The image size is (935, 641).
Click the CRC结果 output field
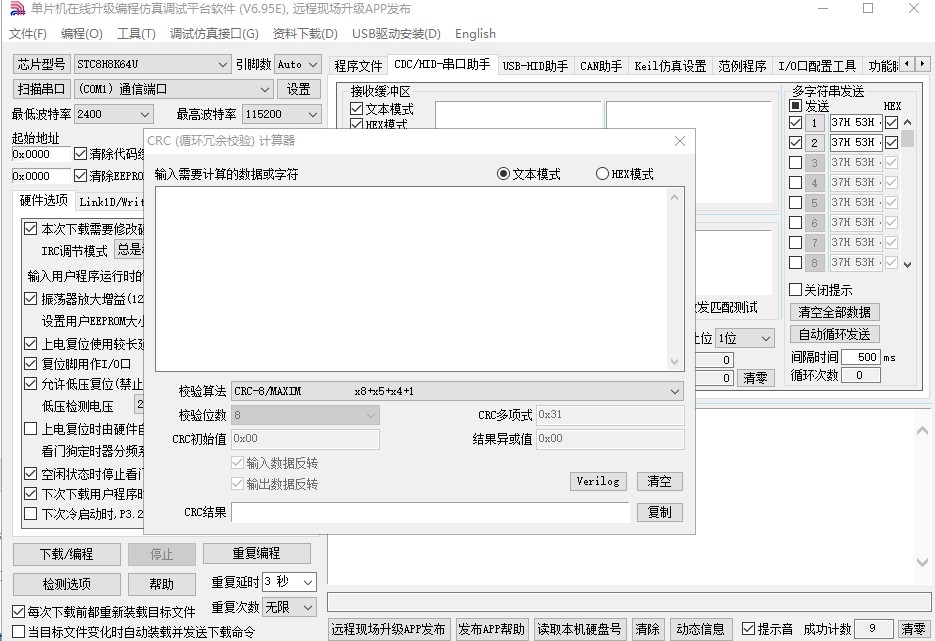pos(430,512)
